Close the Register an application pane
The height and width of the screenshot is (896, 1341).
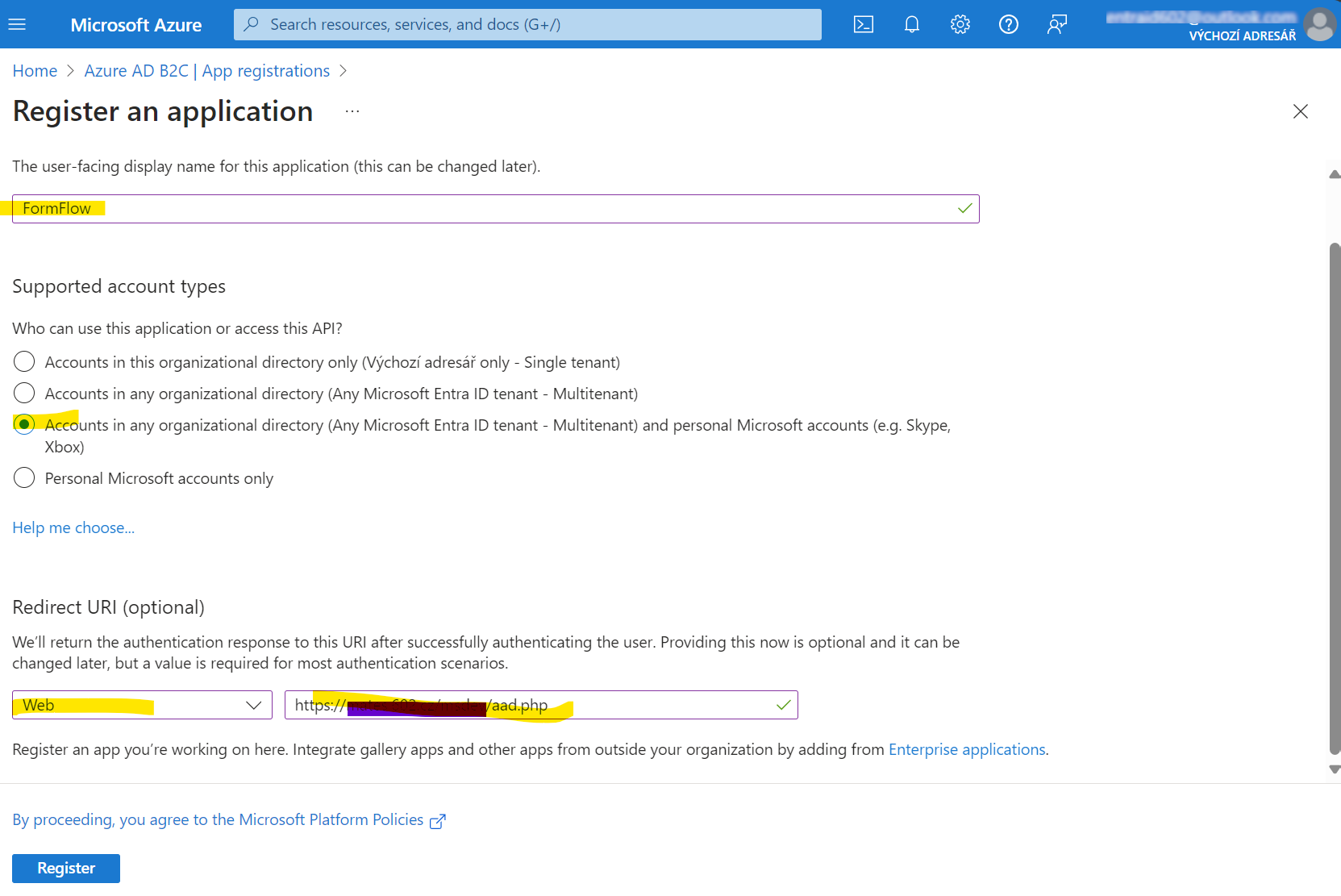(x=1300, y=111)
